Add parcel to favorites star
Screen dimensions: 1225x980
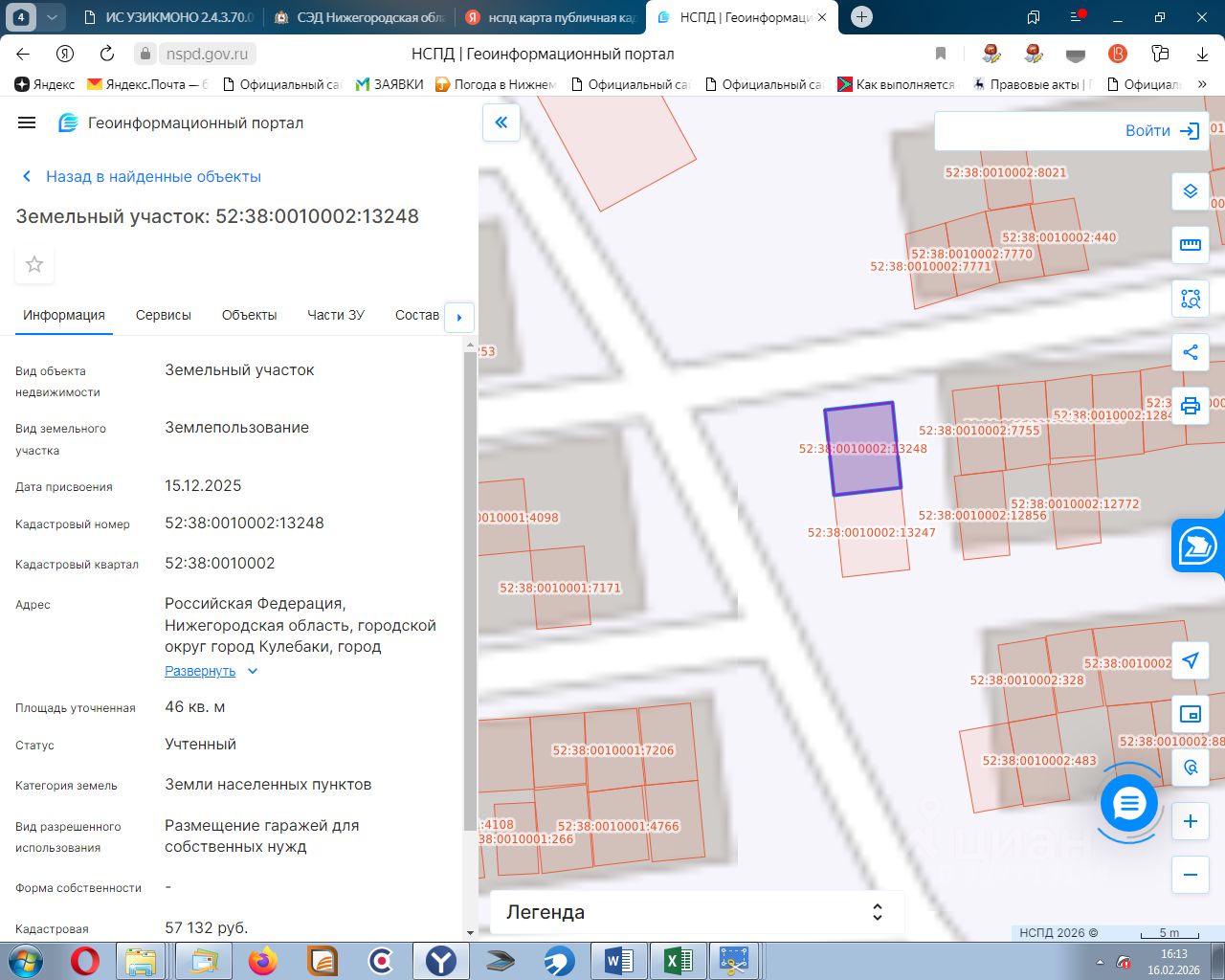click(x=34, y=264)
